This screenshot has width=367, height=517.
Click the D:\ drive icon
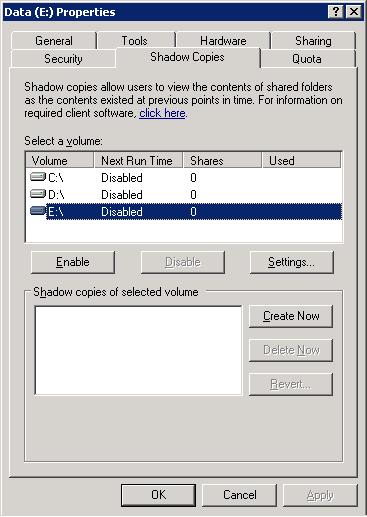coord(38,194)
